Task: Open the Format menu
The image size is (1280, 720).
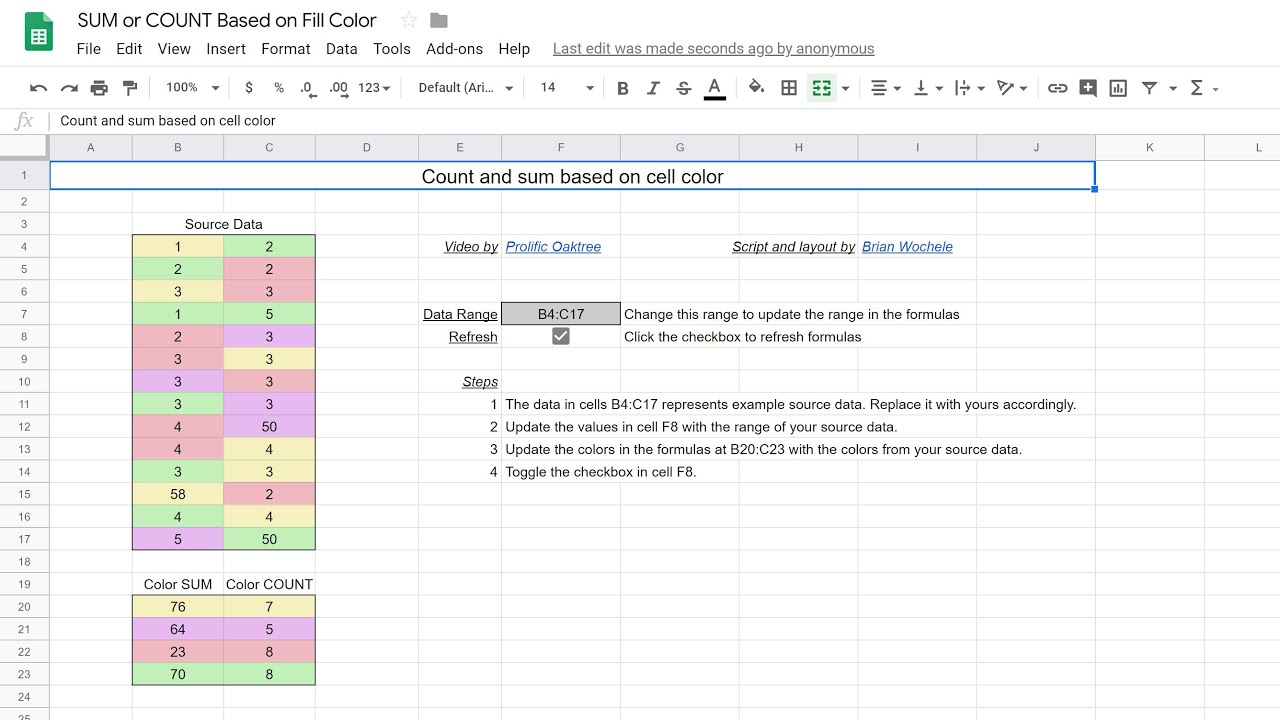Action: tap(286, 48)
